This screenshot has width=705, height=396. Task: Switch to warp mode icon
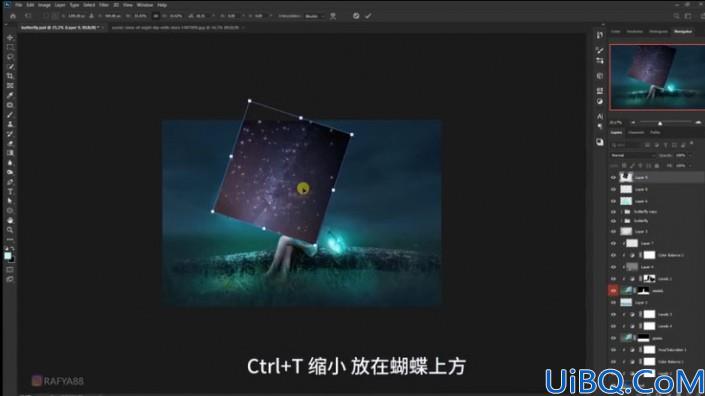(x=333, y=16)
